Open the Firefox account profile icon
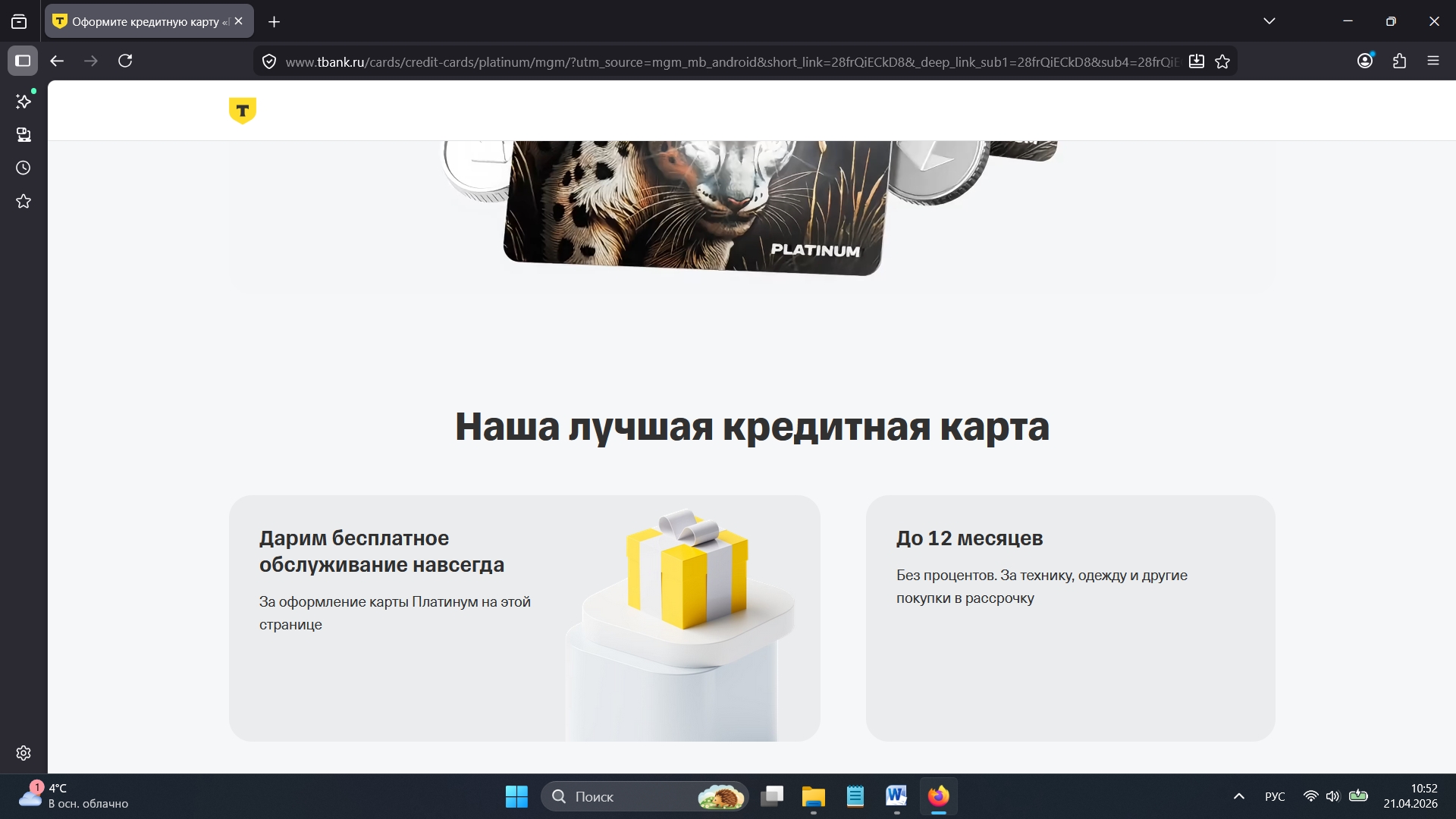Viewport: 1456px width, 819px height. (x=1365, y=61)
